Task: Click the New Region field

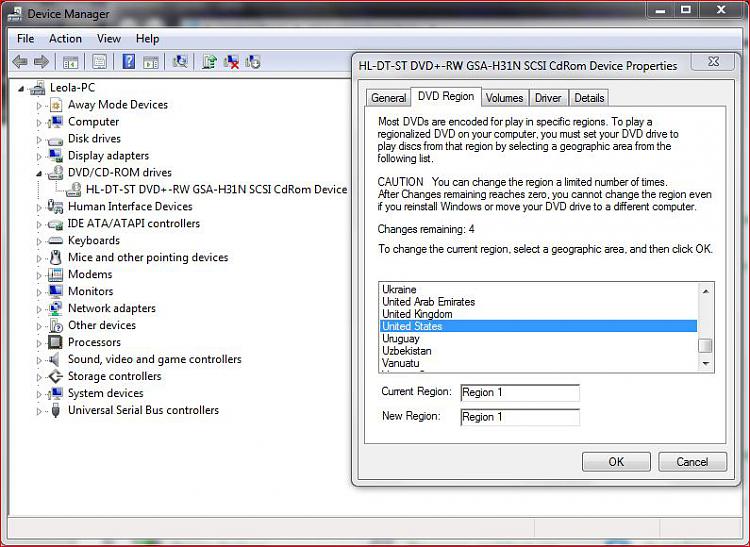Action: 520,417
